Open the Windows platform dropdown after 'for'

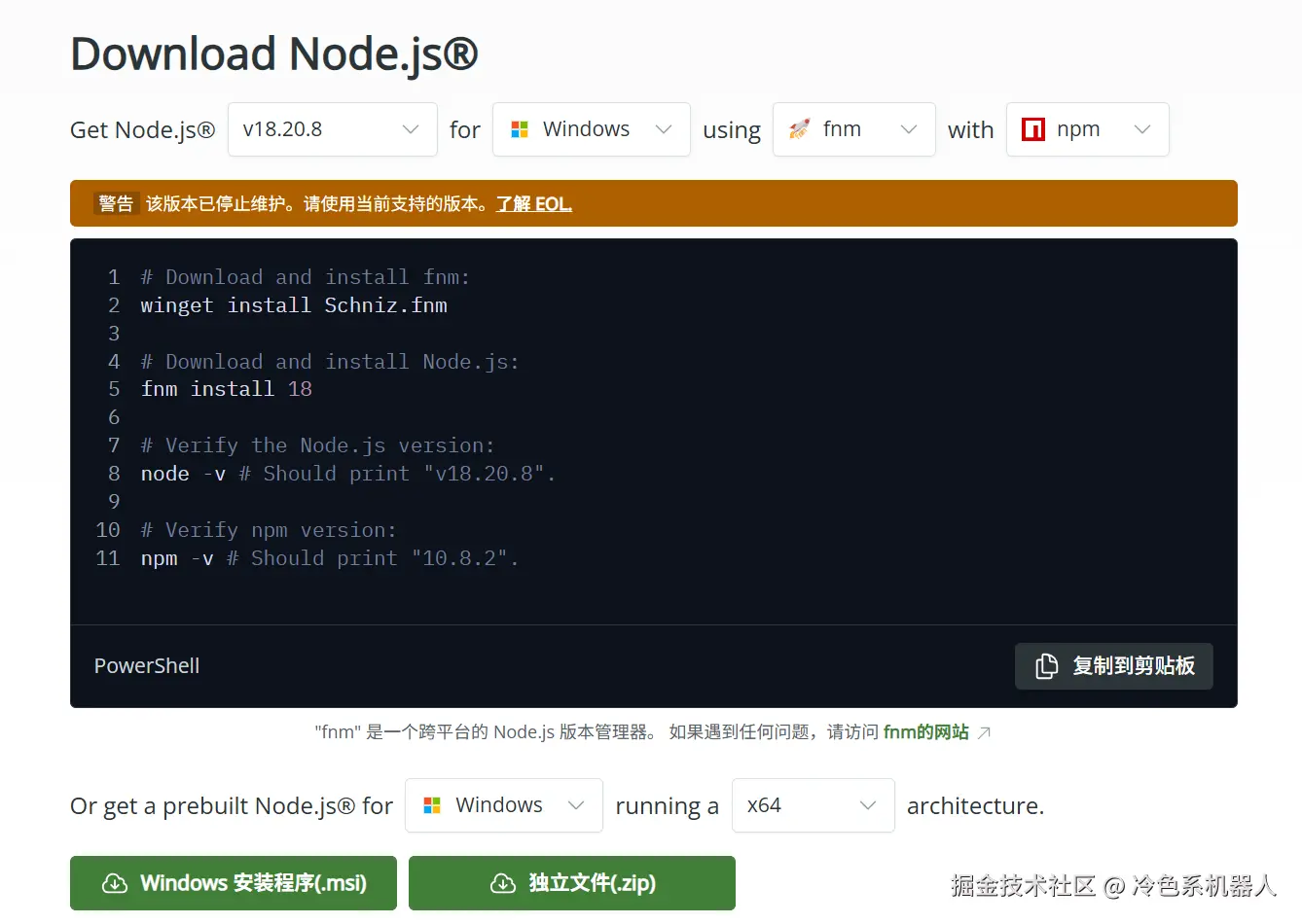click(x=592, y=129)
